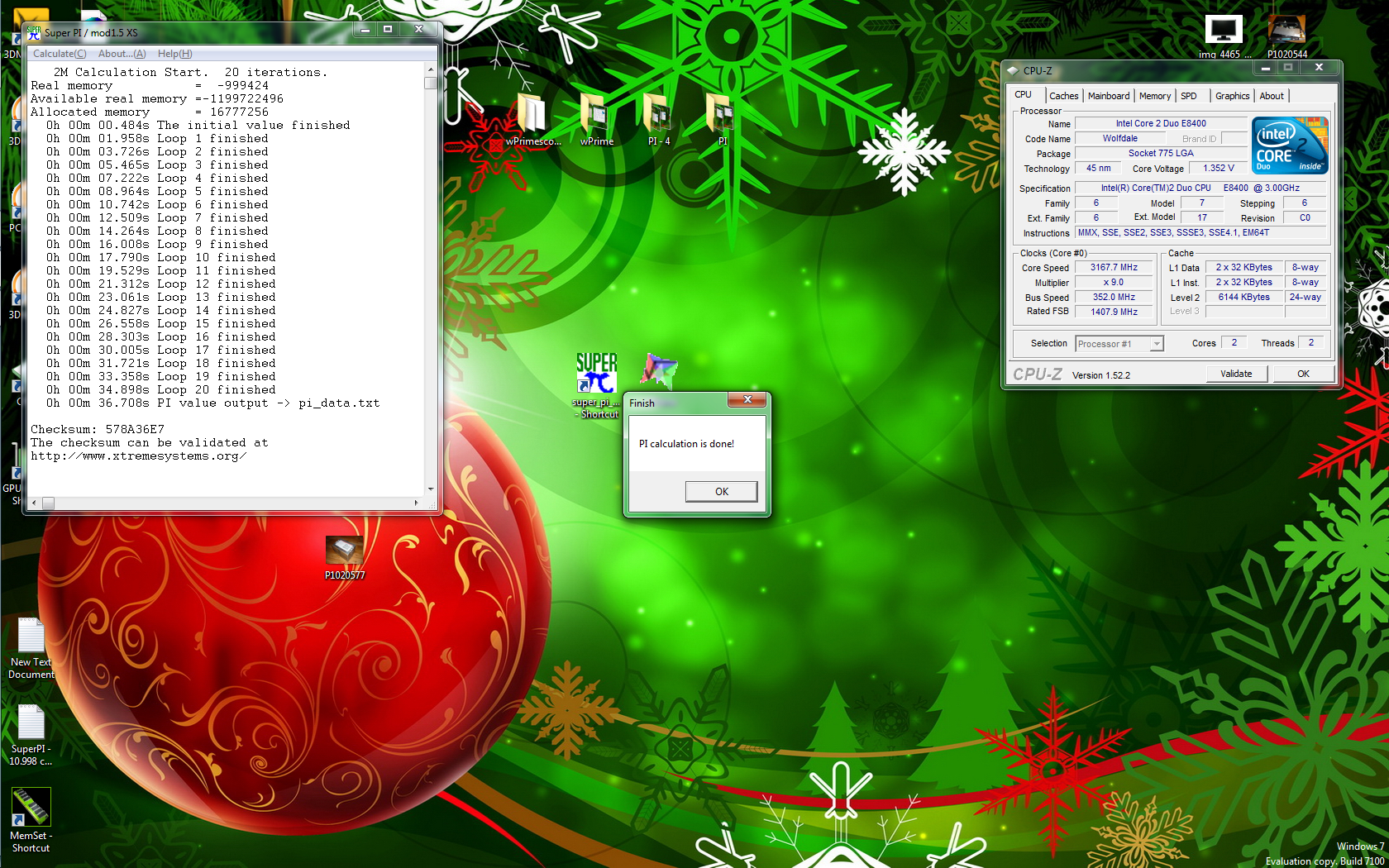Click the Package value Socket 775 LGA
Screen dimensions: 1389x868
pyautogui.click(x=1161, y=153)
